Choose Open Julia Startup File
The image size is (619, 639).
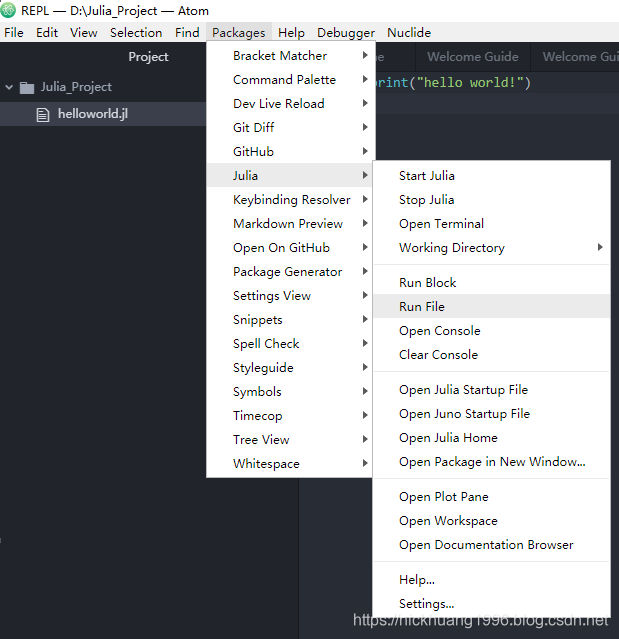point(491,390)
